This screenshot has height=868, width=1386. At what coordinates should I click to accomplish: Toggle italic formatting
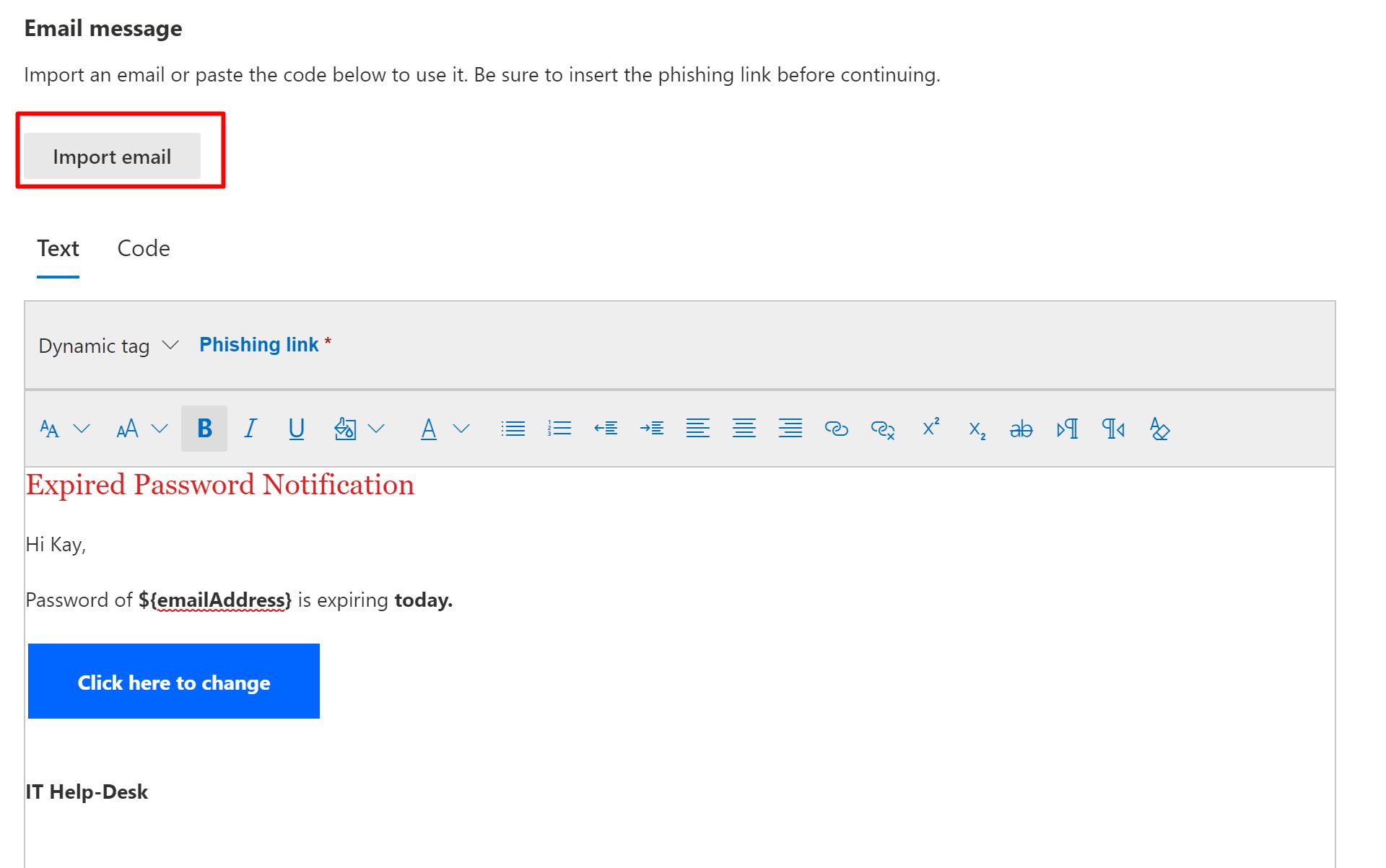point(250,429)
